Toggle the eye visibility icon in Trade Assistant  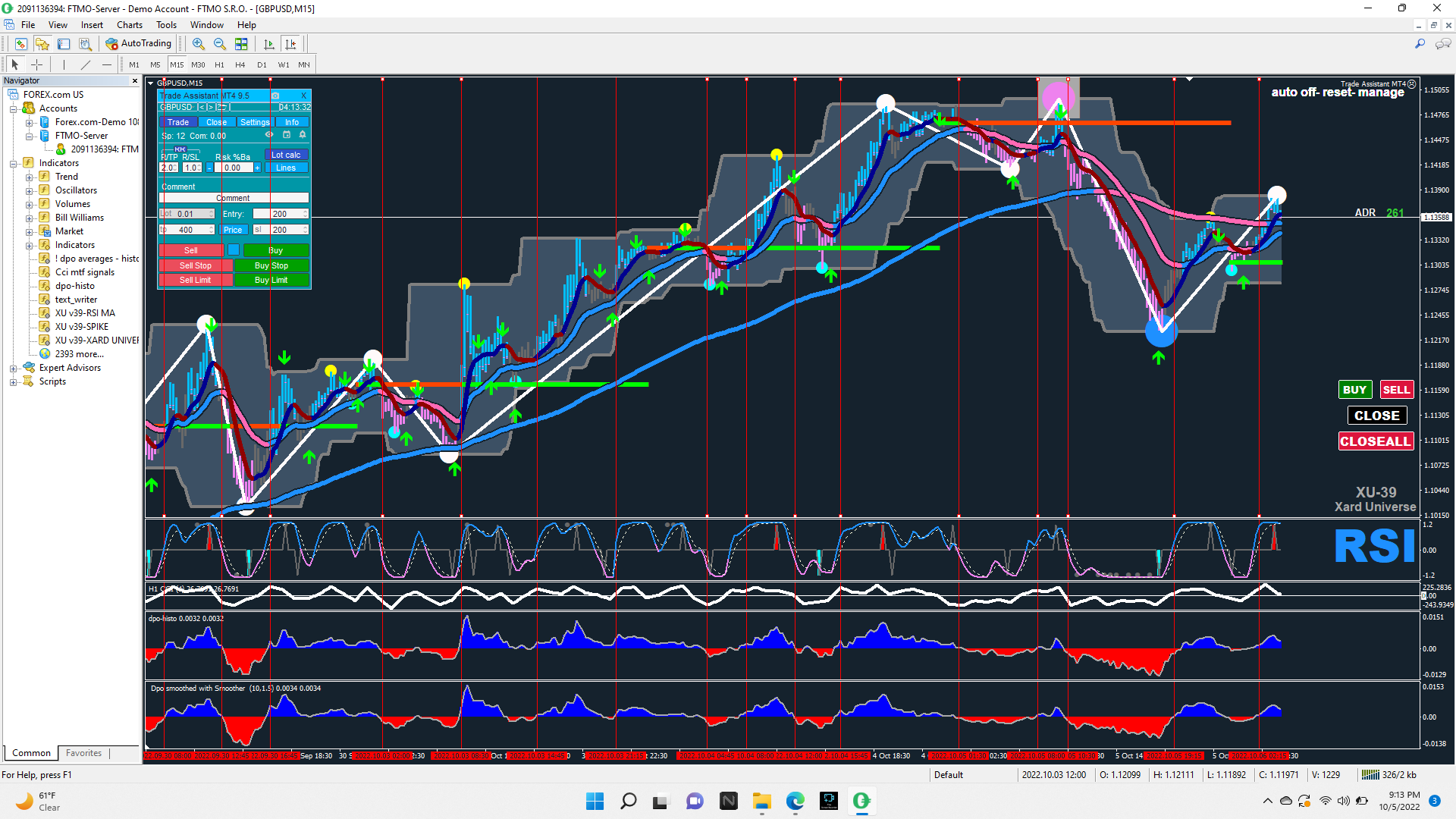point(269,135)
